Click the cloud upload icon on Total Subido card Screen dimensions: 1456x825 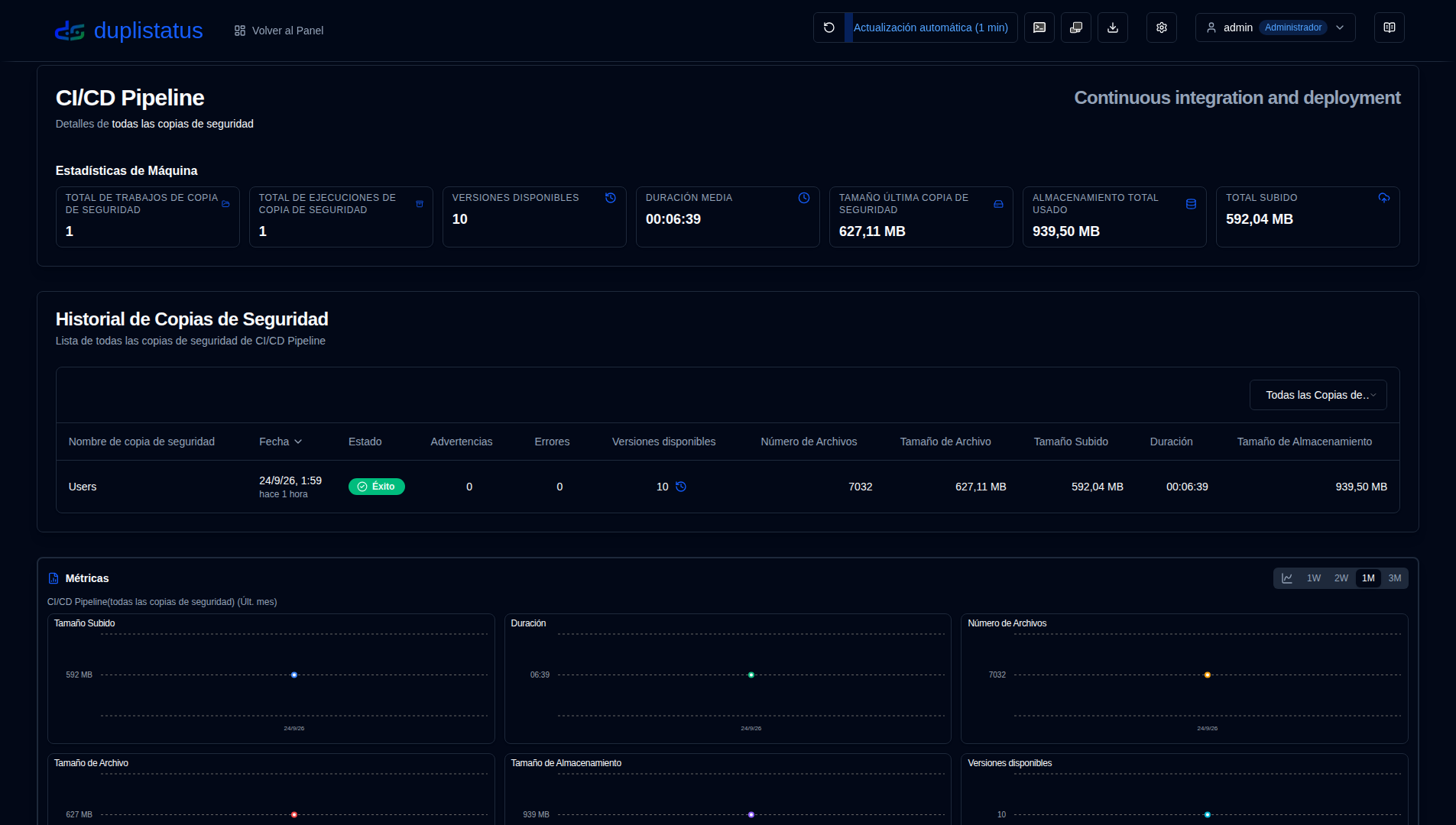click(1384, 198)
